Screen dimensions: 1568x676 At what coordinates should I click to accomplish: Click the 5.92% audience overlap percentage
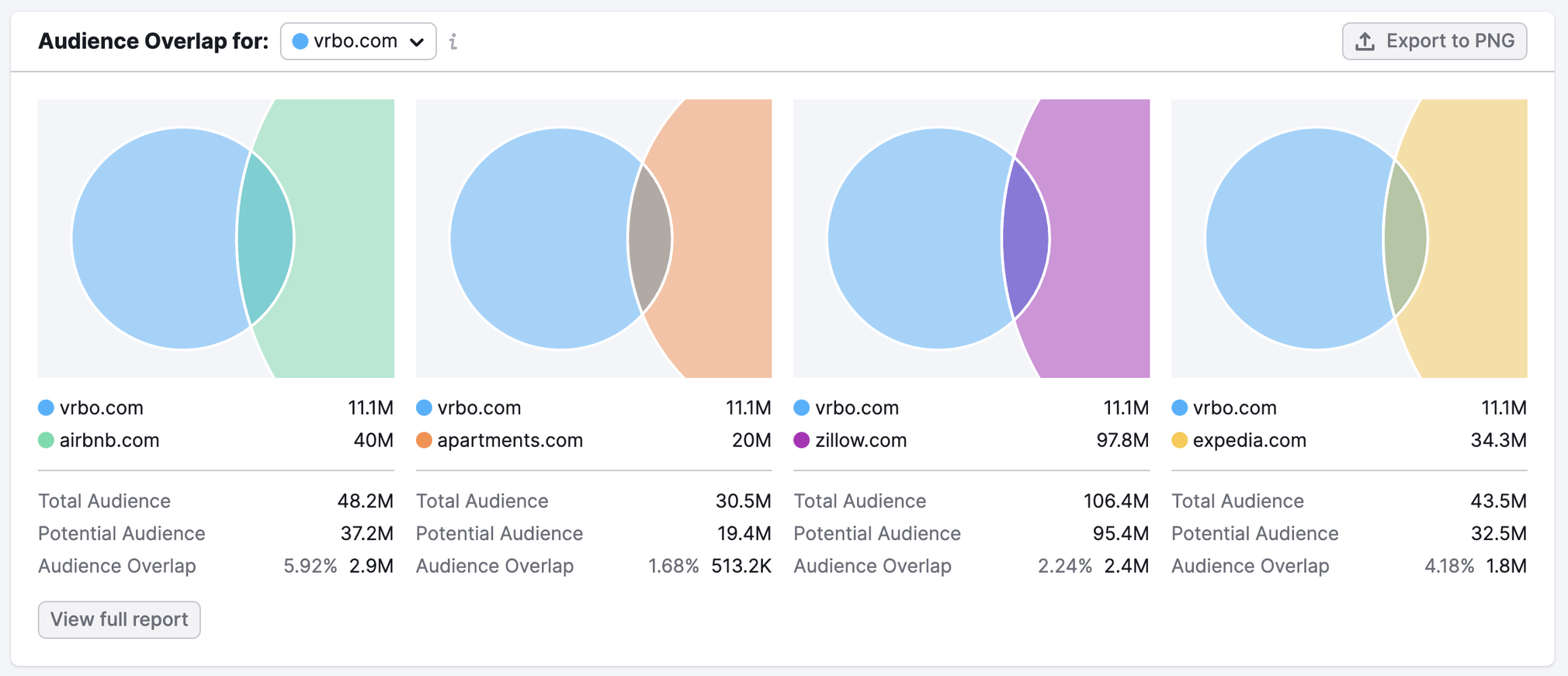click(310, 566)
